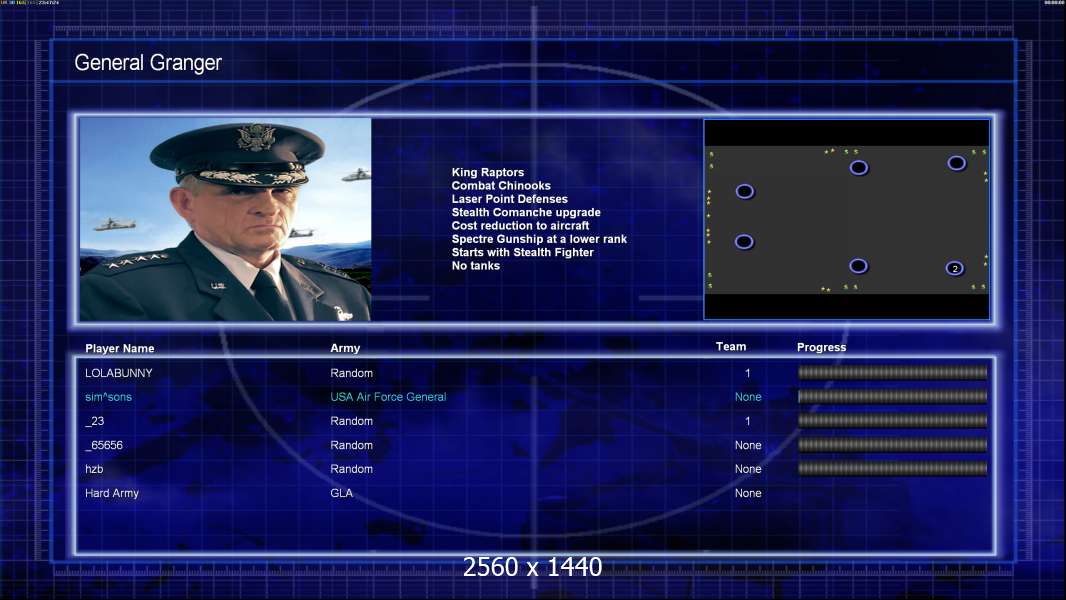Click team 'None' for Hard Army
Screen dimensions: 1066x600
[748, 493]
